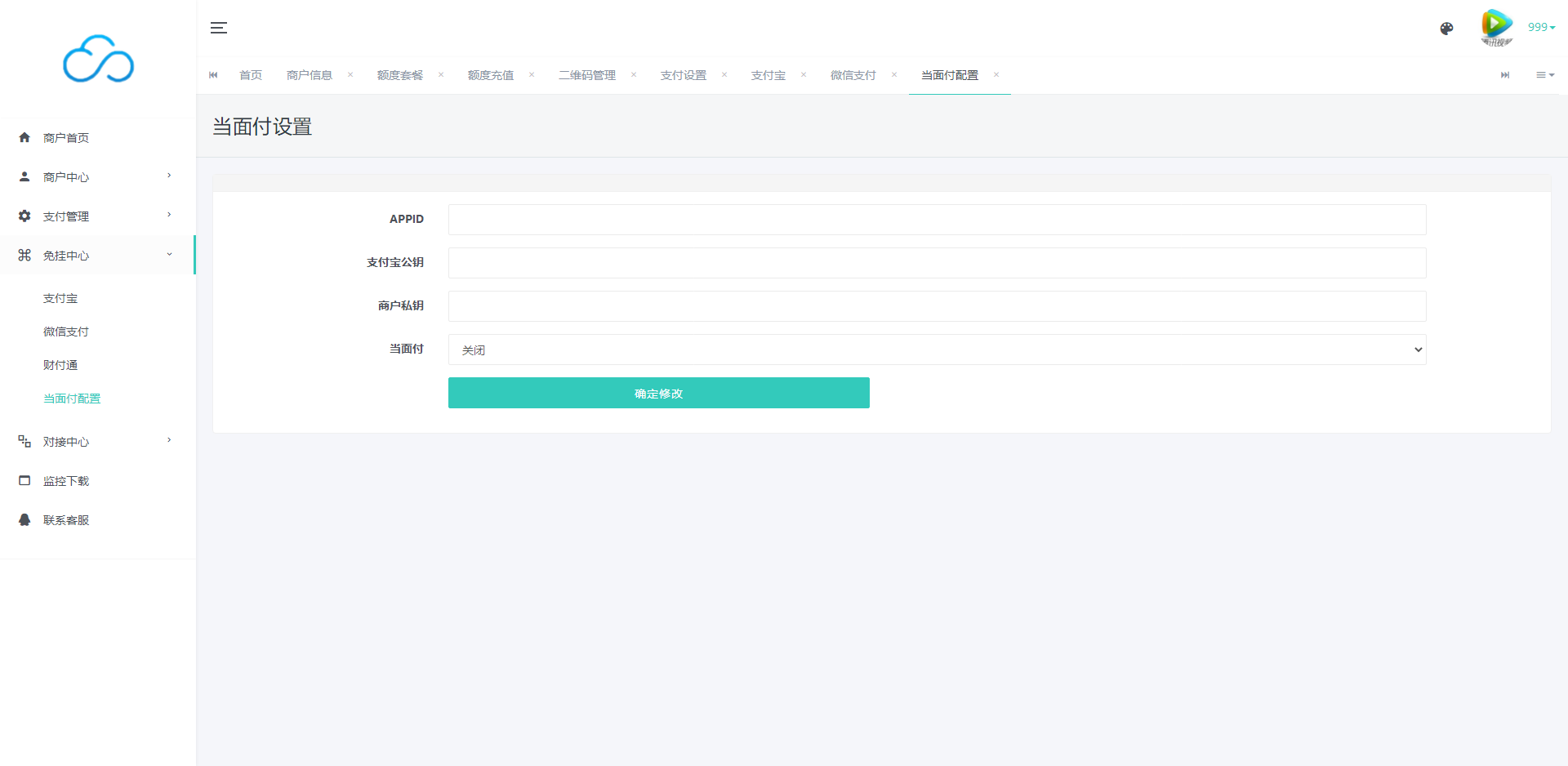Open the 当面付 status dropdown

coord(937,350)
